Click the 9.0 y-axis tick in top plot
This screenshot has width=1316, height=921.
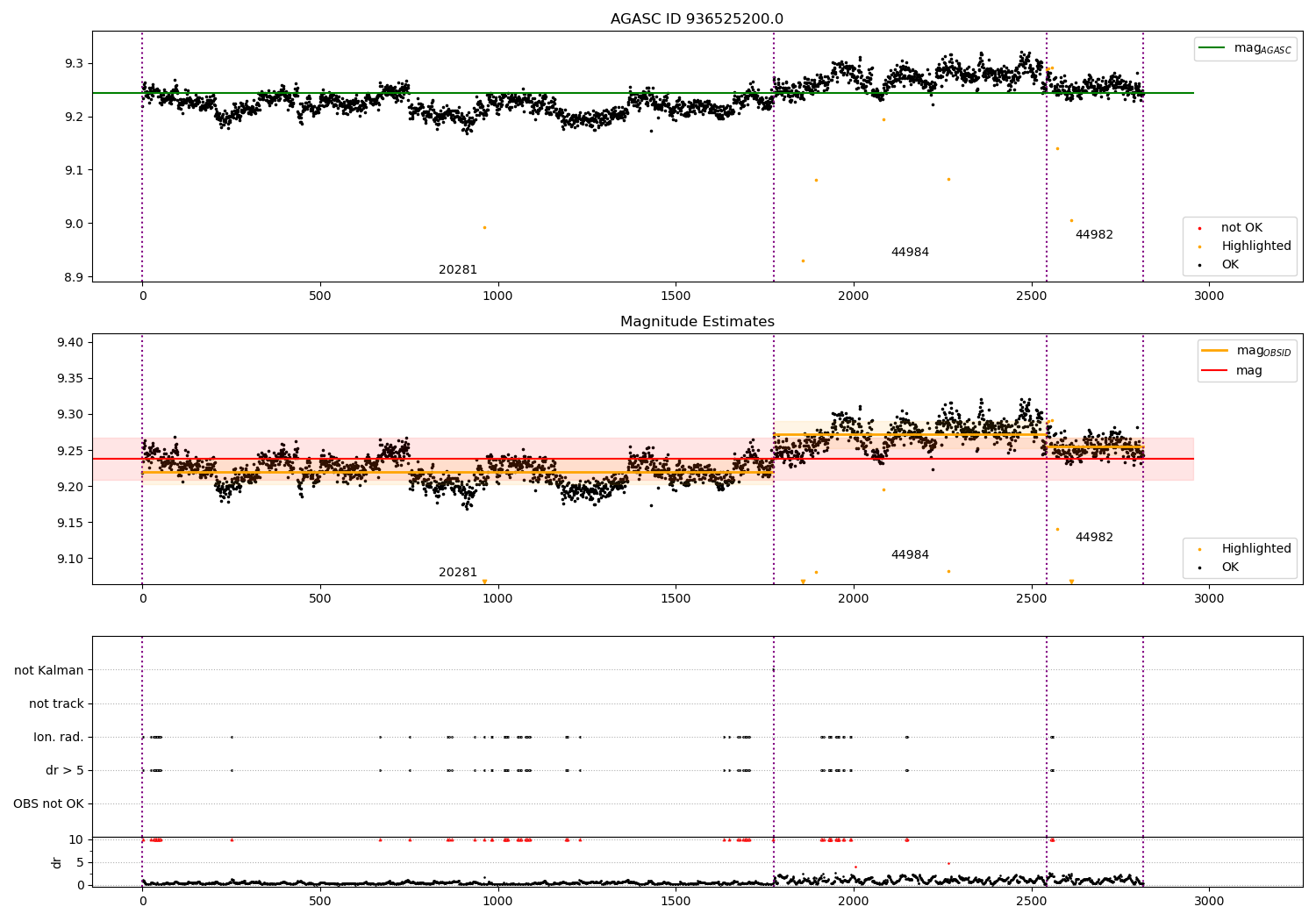[74, 225]
